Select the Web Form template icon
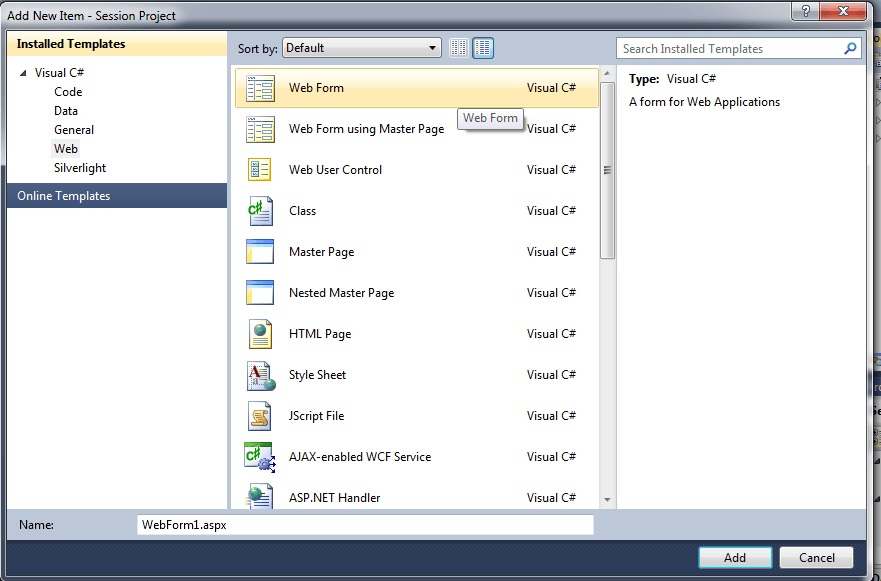Image resolution: width=881 pixels, height=581 pixels. point(259,88)
